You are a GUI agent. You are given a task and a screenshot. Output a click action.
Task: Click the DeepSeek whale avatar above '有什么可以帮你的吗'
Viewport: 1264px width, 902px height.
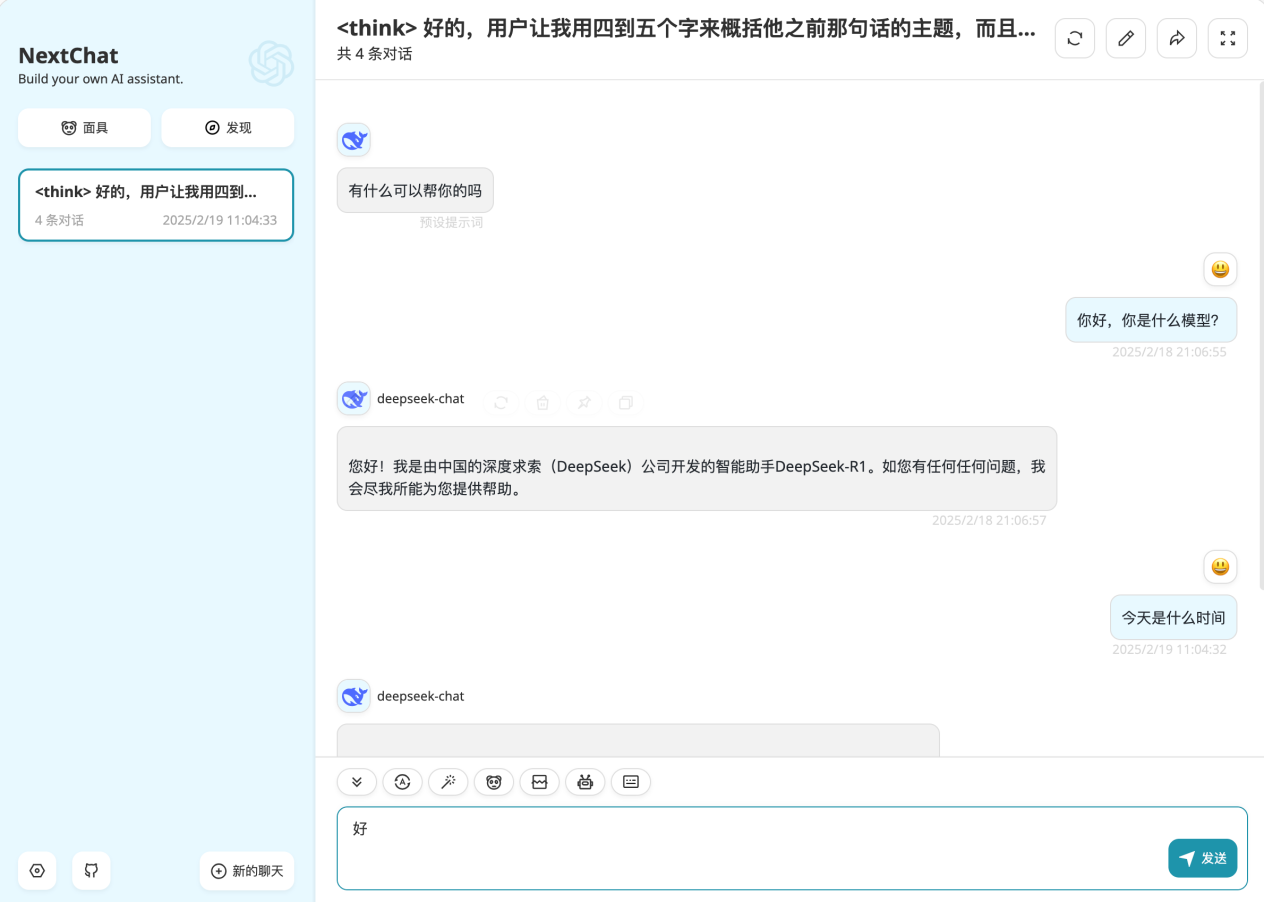click(354, 140)
